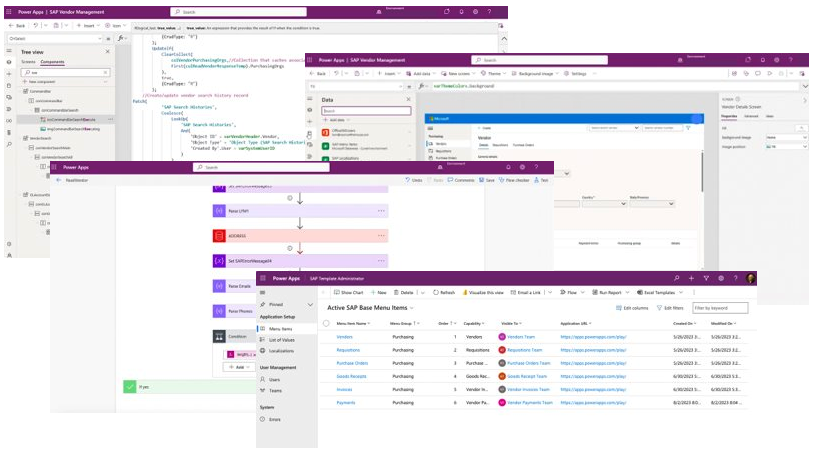Open Flow checker in the flow editor
The height and width of the screenshot is (456, 815).
[514, 180]
